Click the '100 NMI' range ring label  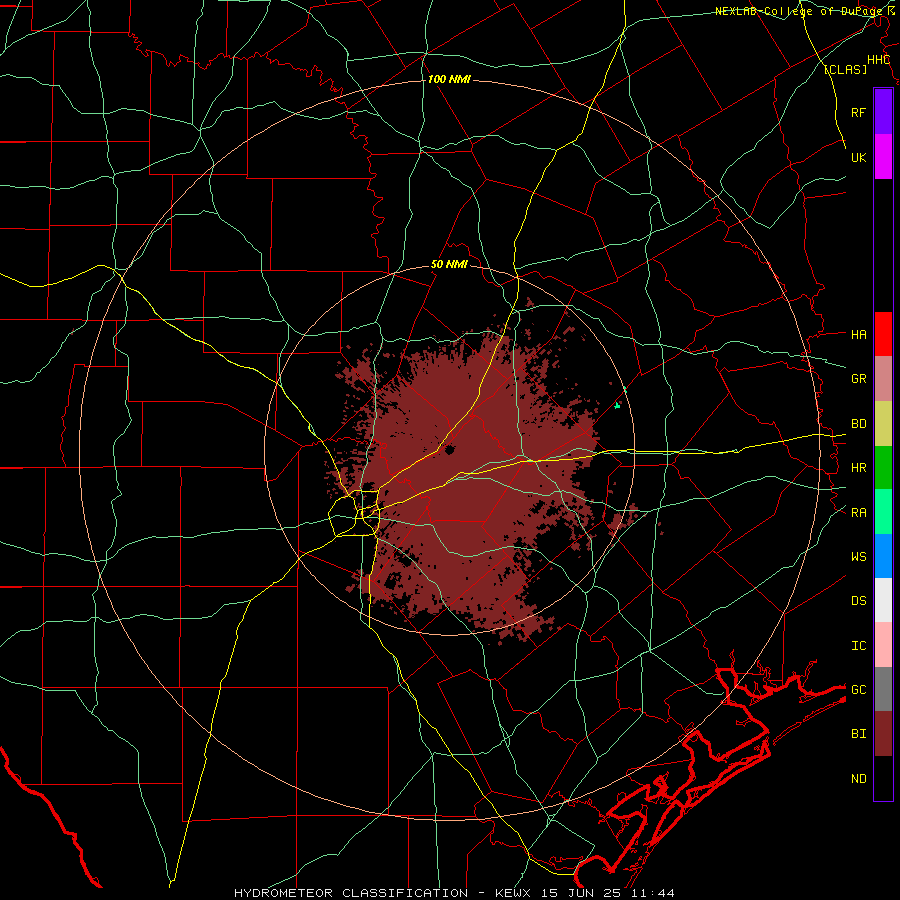click(x=449, y=79)
